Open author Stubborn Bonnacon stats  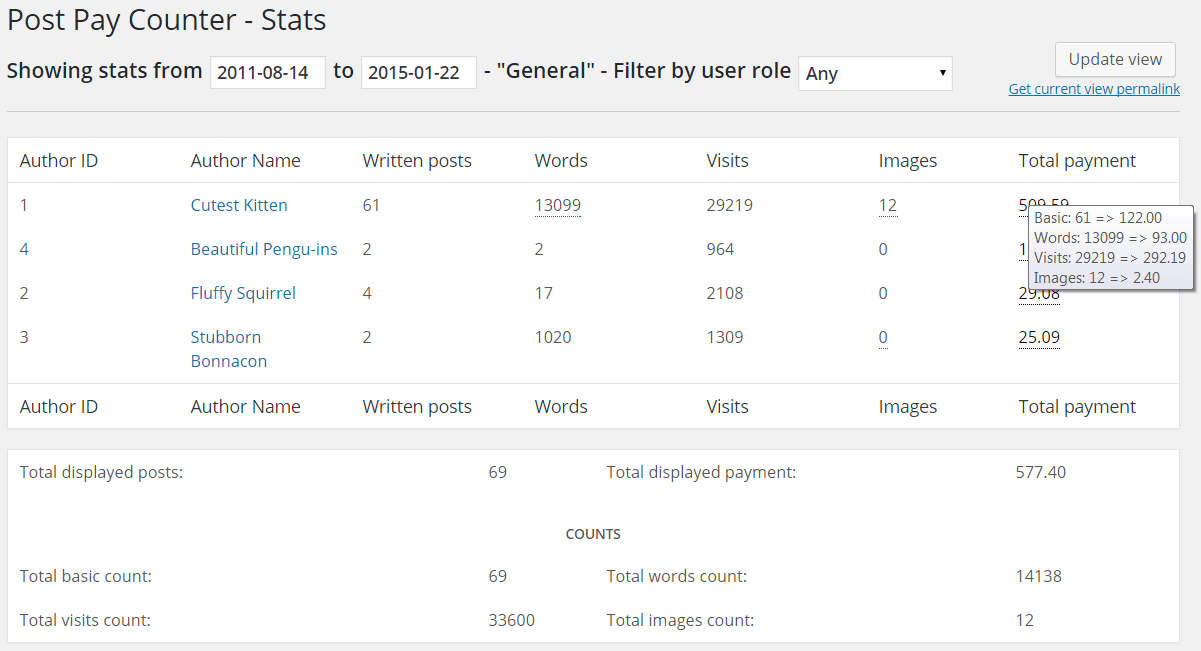click(x=229, y=349)
